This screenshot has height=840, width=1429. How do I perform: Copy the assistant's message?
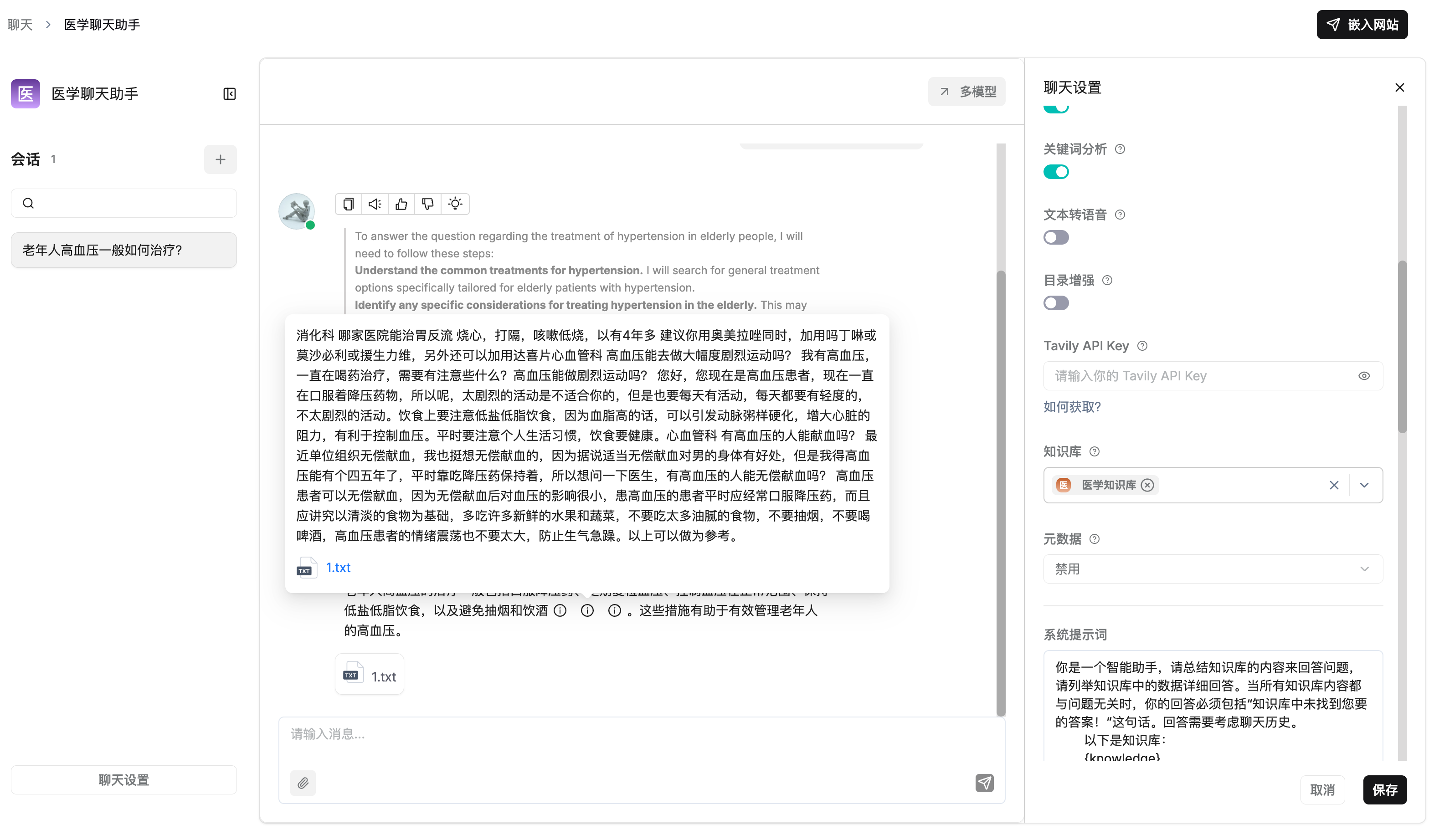tap(348, 204)
